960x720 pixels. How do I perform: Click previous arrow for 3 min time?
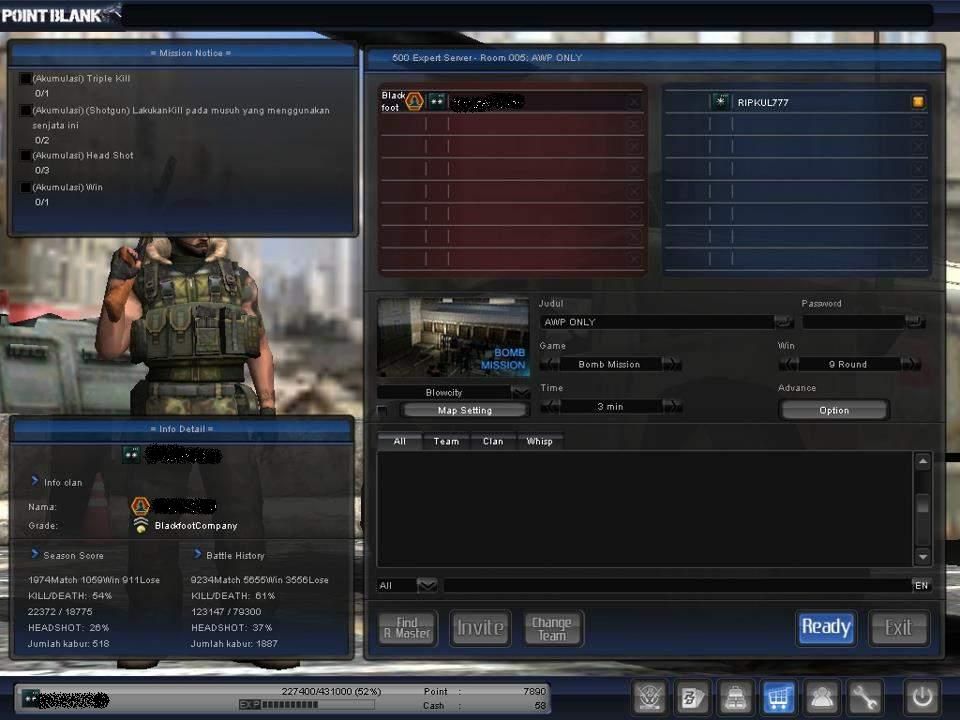pyautogui.click(x=550, y=407)
